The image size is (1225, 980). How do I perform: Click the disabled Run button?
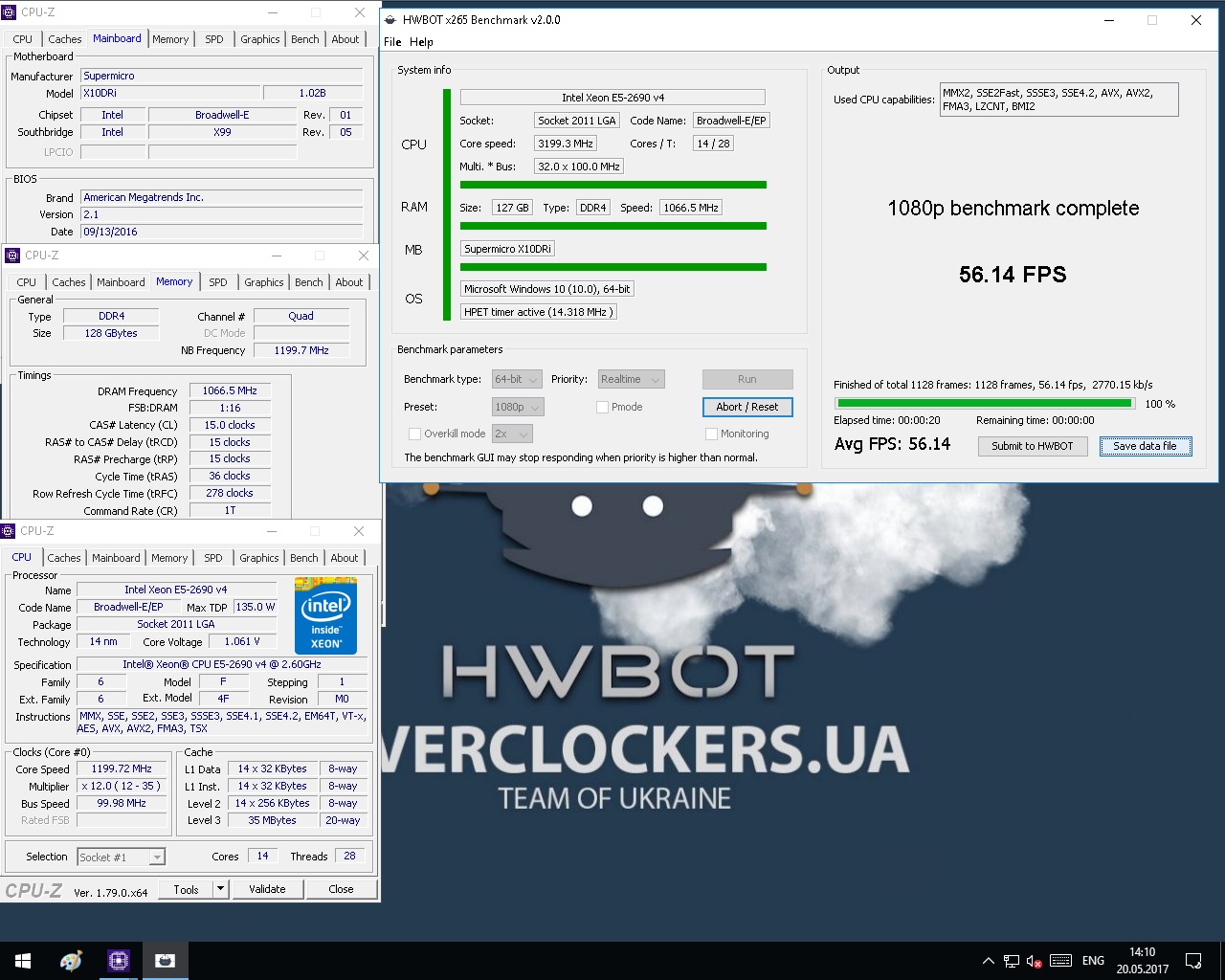coord(747,379)
